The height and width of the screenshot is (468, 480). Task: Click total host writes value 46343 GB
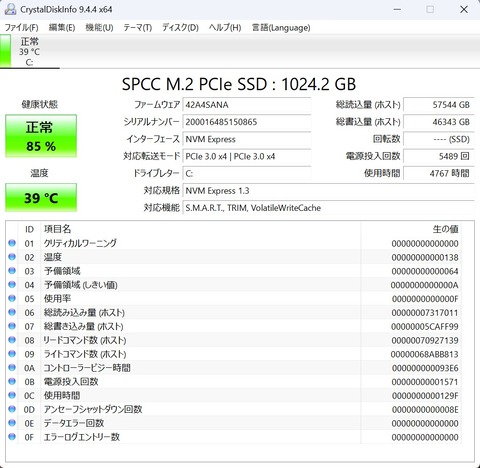pos(438,122)
